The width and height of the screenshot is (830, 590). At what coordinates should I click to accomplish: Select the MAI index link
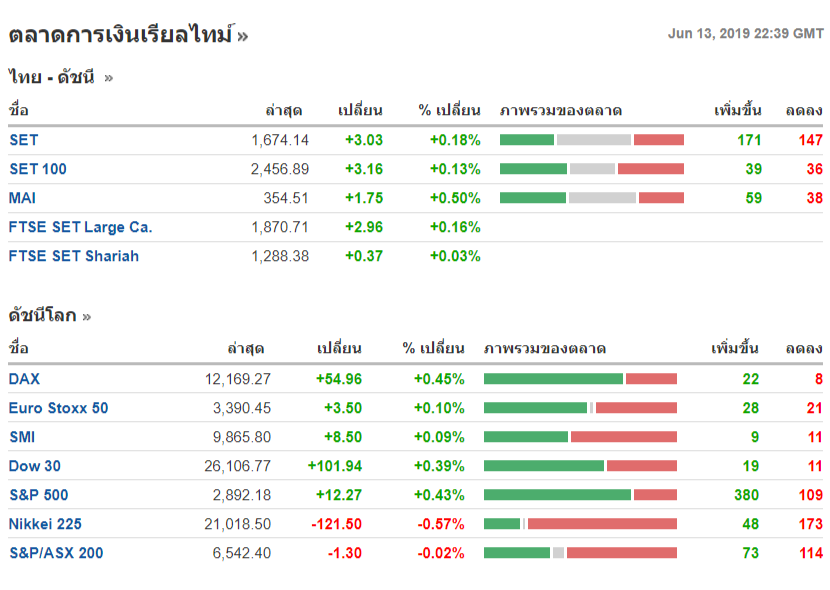point(23,198)
